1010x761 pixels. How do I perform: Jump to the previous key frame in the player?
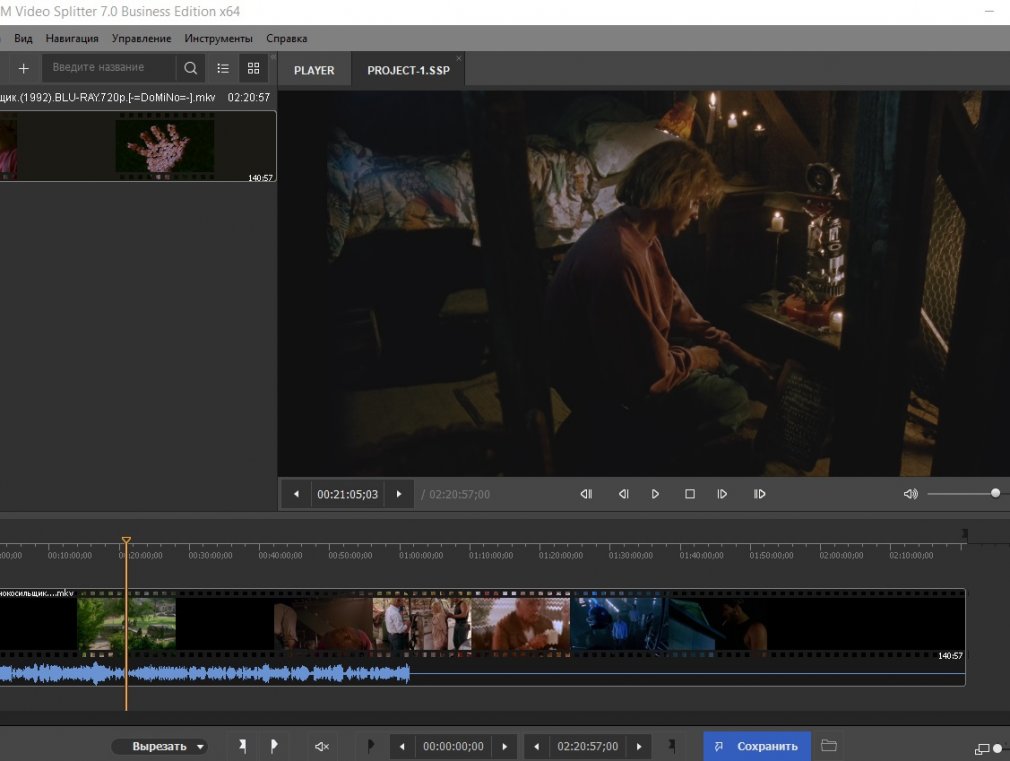586,494
